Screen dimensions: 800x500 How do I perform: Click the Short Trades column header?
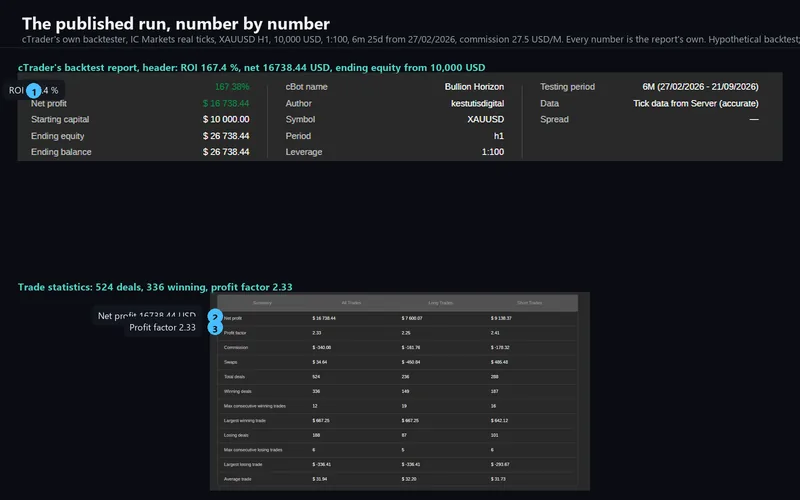click(530, 303)
